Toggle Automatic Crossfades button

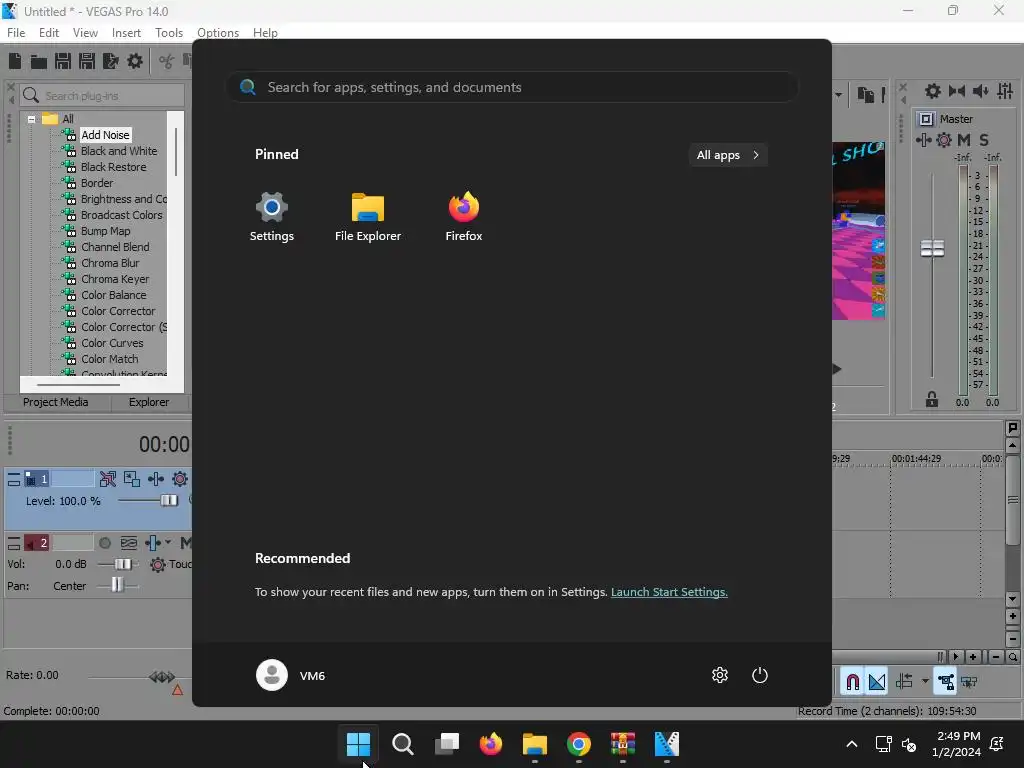(x=877, y=682)
